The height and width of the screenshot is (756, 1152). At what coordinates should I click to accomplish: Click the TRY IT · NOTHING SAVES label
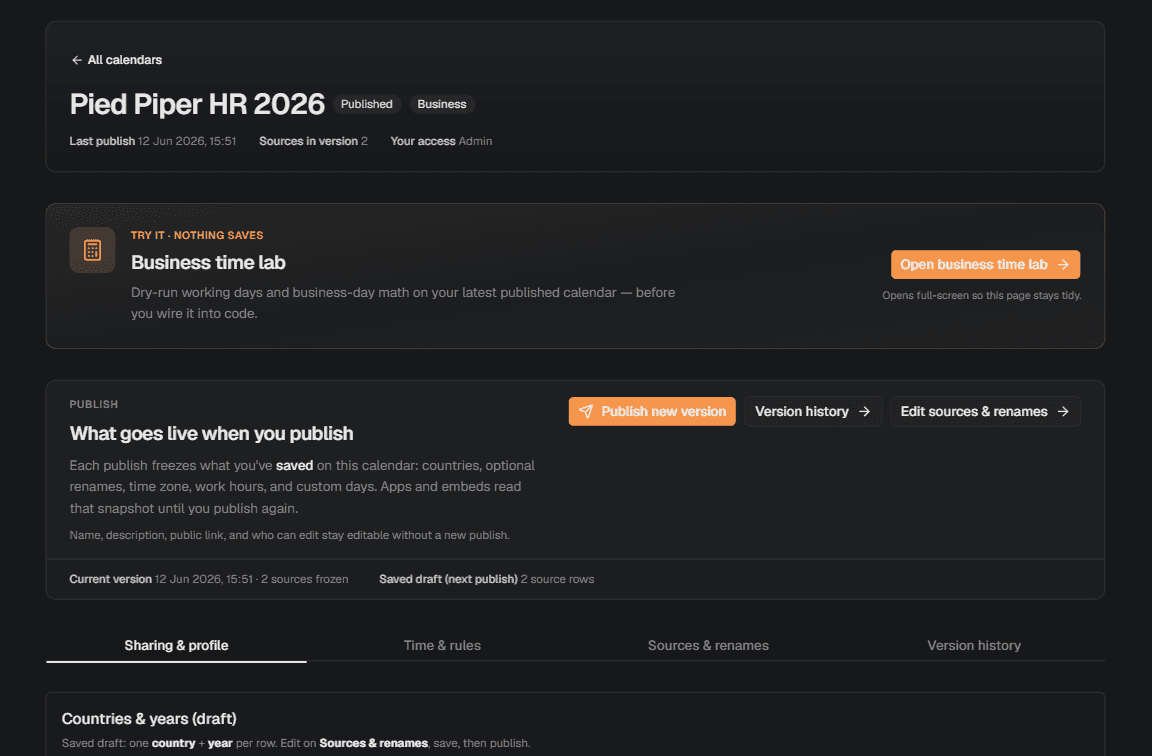[197, 235]
